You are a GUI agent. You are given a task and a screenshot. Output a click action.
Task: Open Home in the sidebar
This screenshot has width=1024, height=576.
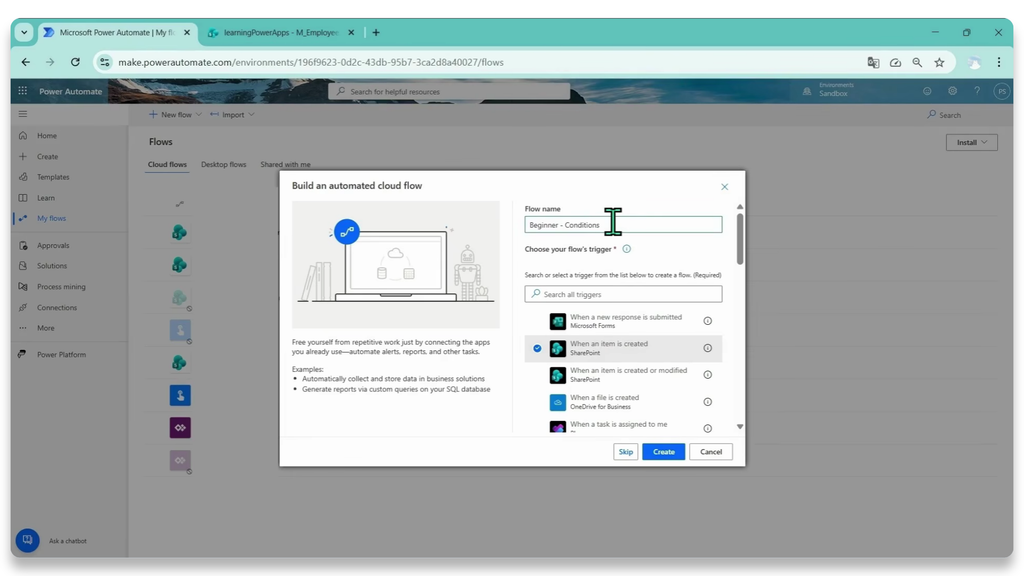click(47, 136)
